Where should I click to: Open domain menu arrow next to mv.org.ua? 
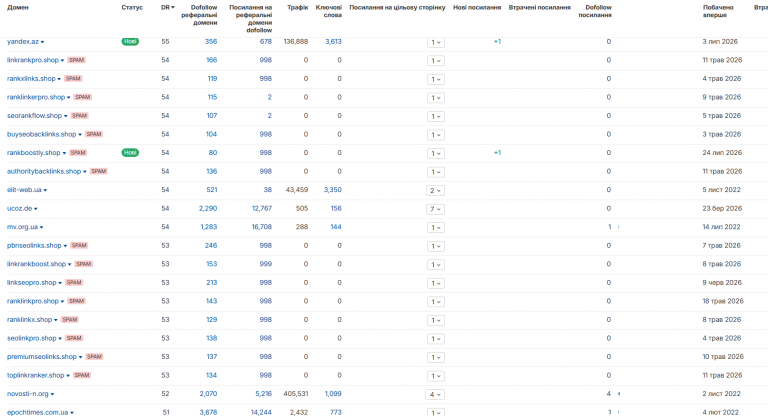(x=42, y=228)
